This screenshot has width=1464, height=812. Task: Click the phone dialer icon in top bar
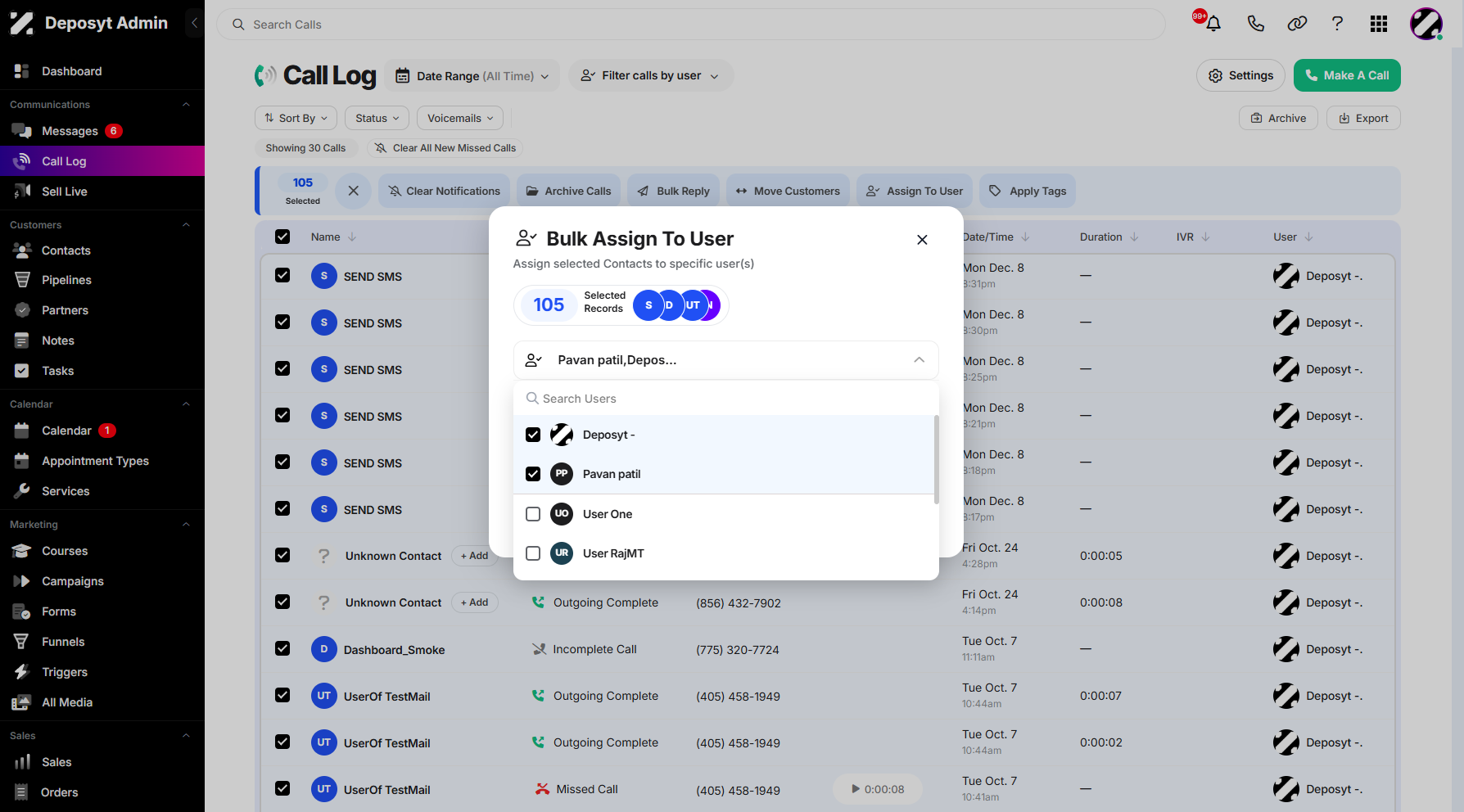coord(1255,24)
